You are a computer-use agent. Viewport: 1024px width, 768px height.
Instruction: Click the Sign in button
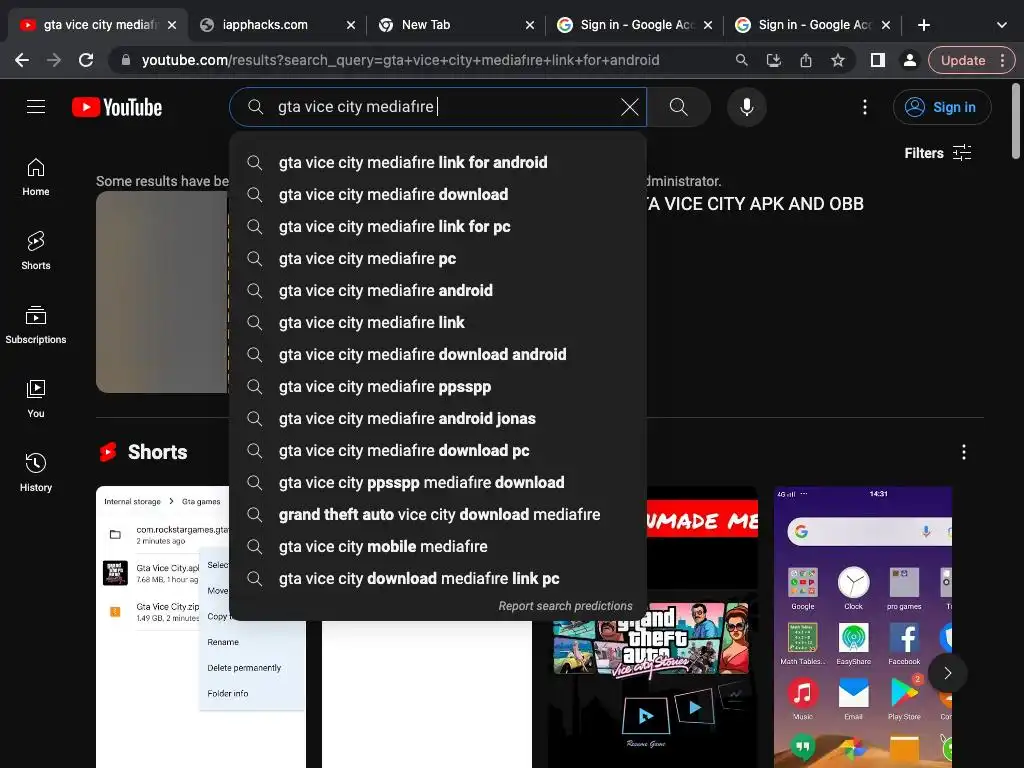click(942, 107)
